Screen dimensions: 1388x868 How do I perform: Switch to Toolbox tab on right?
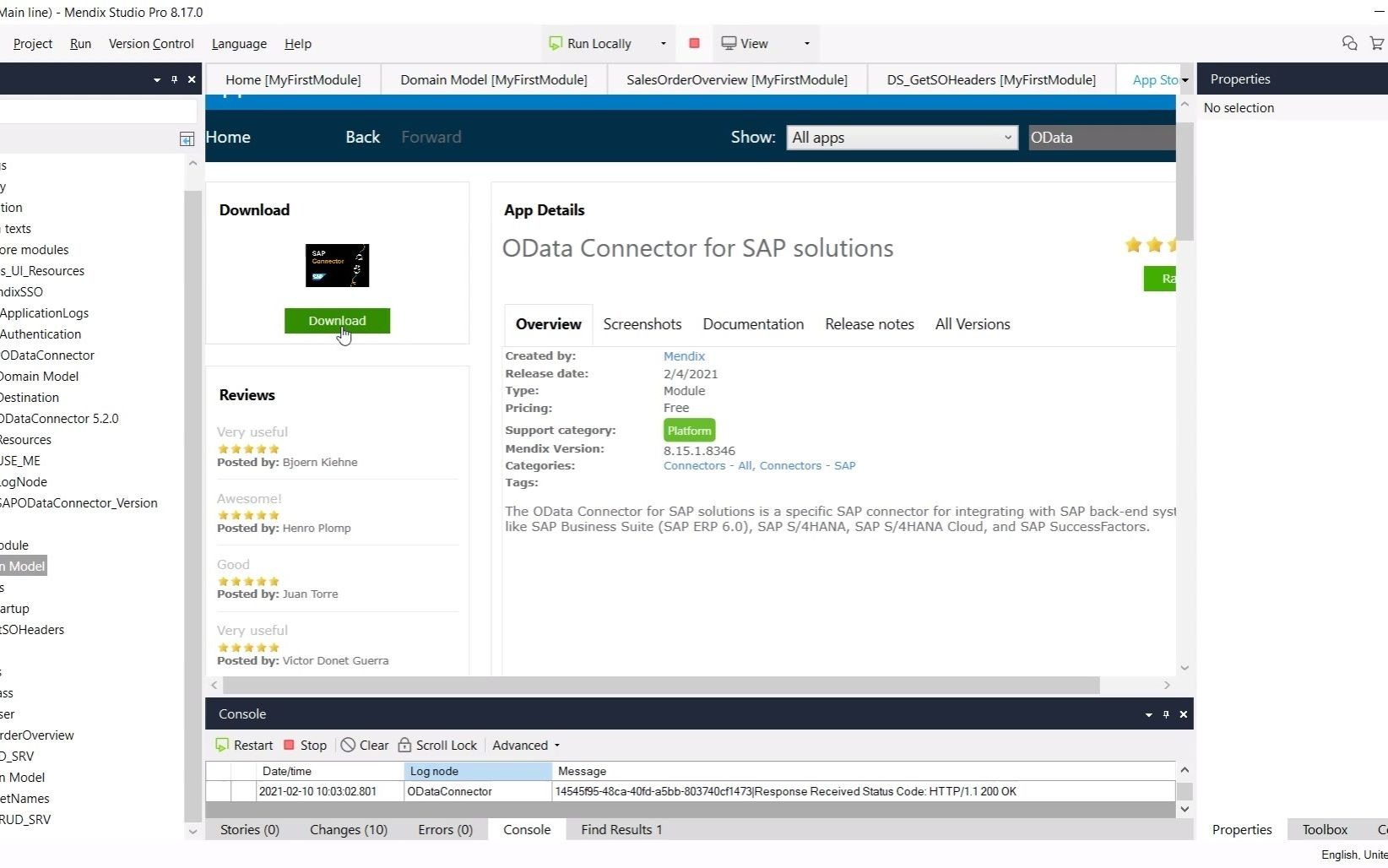point(1325,829)
